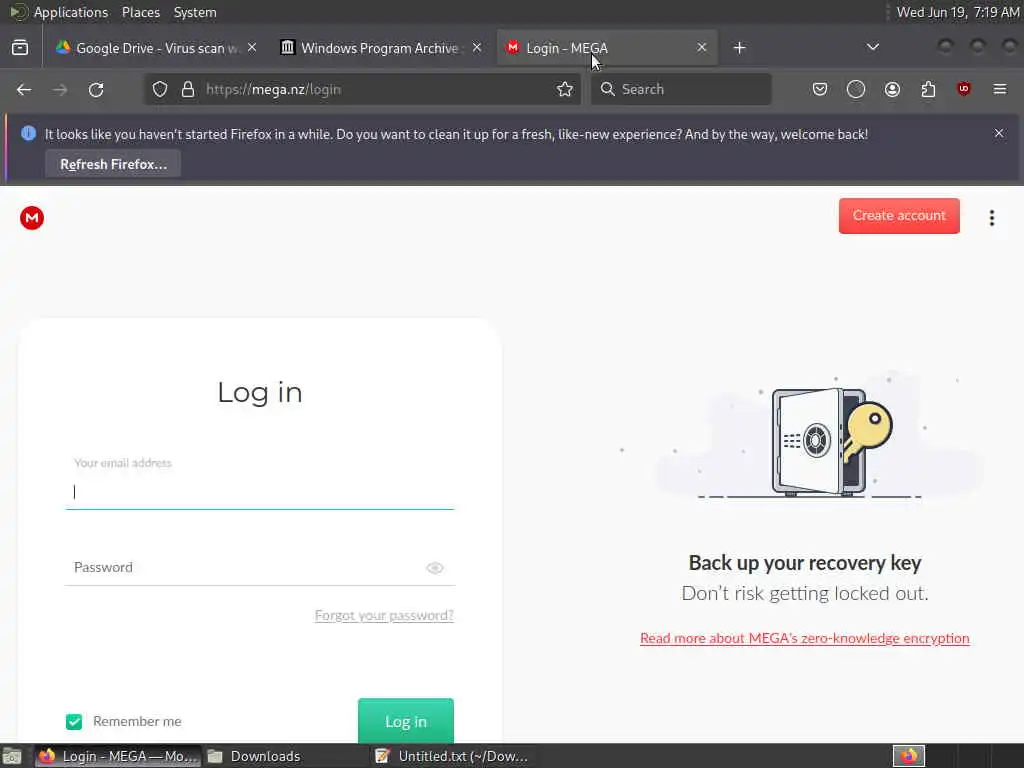Click the browser Search box
The width and height of the screenshot is (1024, 768).
pyautogui.click(x=681, y=89)
